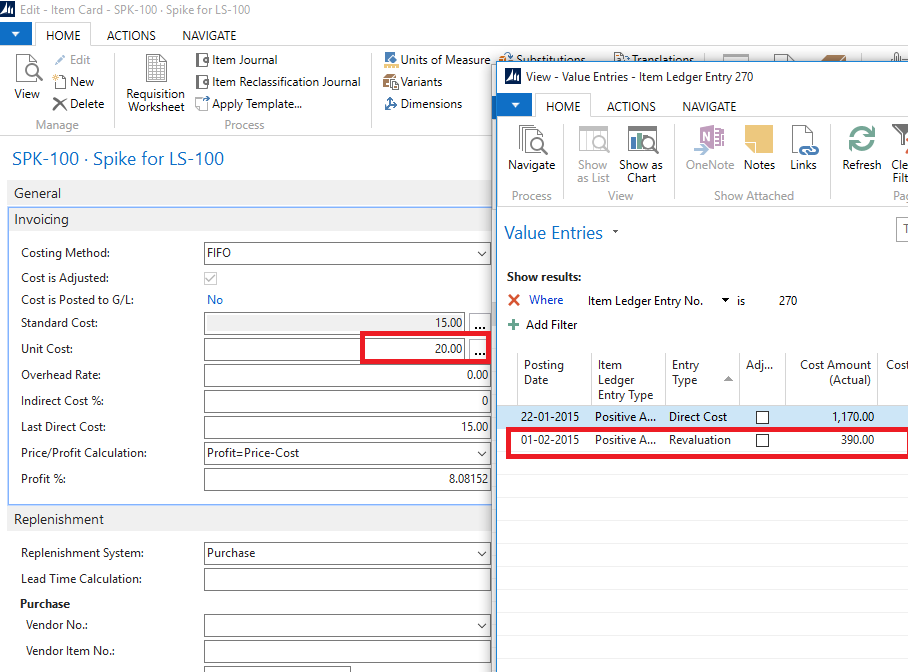This screenshot has width=908, height=672.
Task: Click the Vendor Item No. field
Action: click(347, 652)
